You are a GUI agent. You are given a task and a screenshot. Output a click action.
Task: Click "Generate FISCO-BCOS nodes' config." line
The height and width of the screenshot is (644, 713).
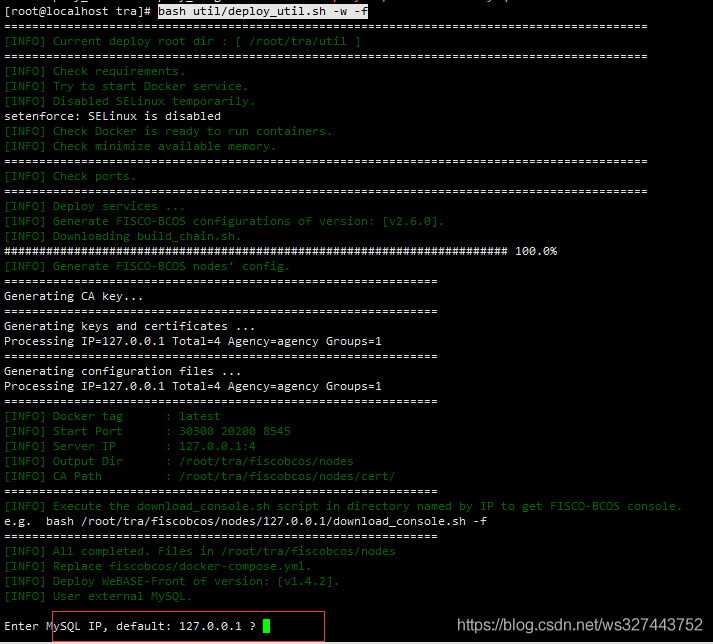(x=147, y=267)
